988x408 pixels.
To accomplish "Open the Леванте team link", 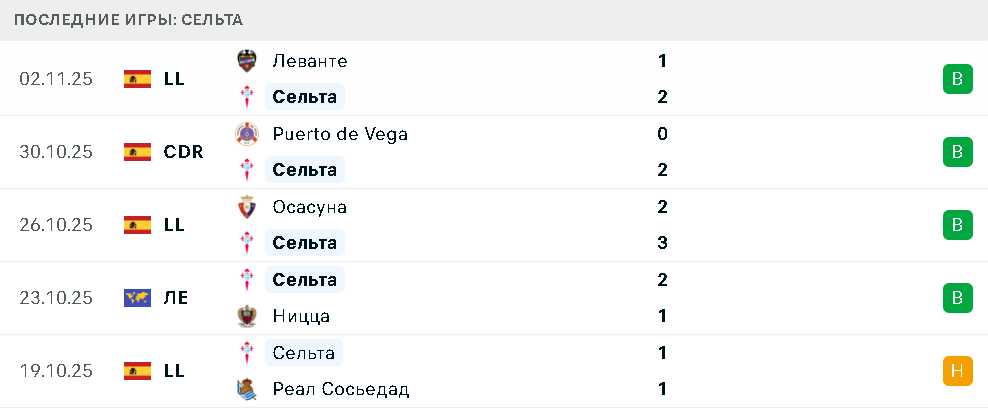I will click(310, 61).
